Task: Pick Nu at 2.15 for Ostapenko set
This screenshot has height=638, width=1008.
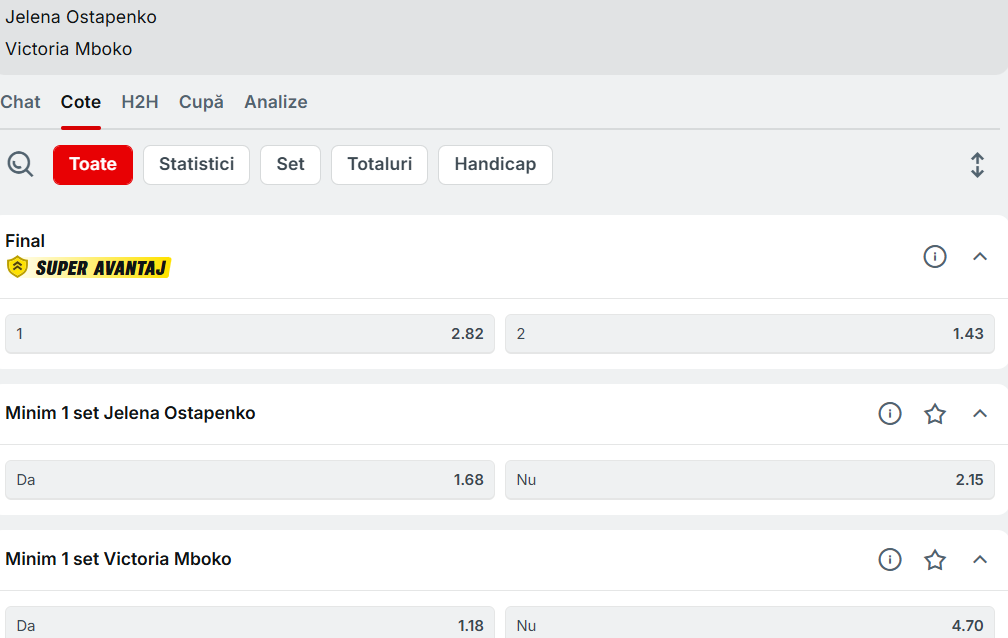Action: (x=749, y=480)
